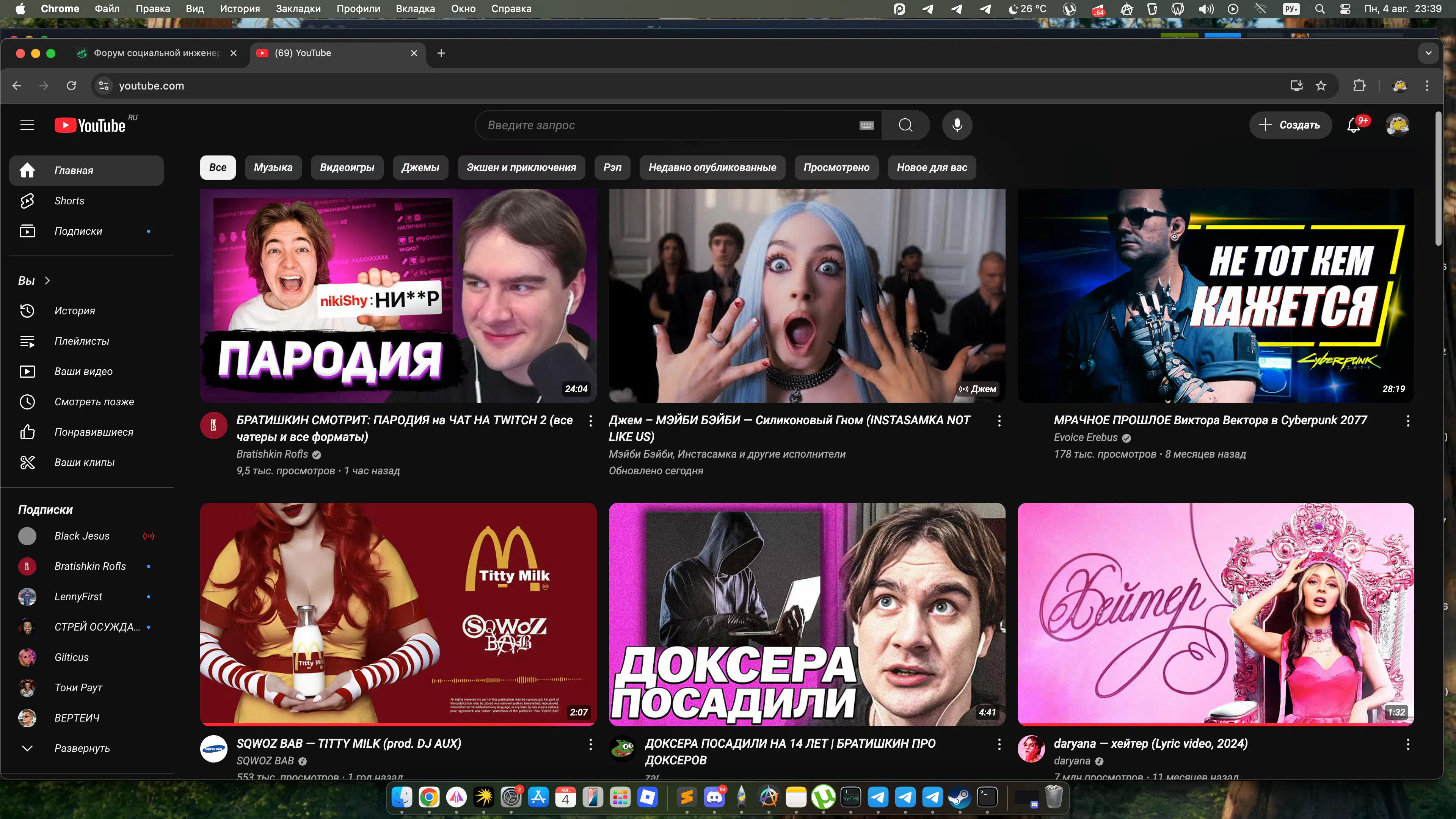Open site information button in address bar
The image size is (1456, 819).
(104, 85)
